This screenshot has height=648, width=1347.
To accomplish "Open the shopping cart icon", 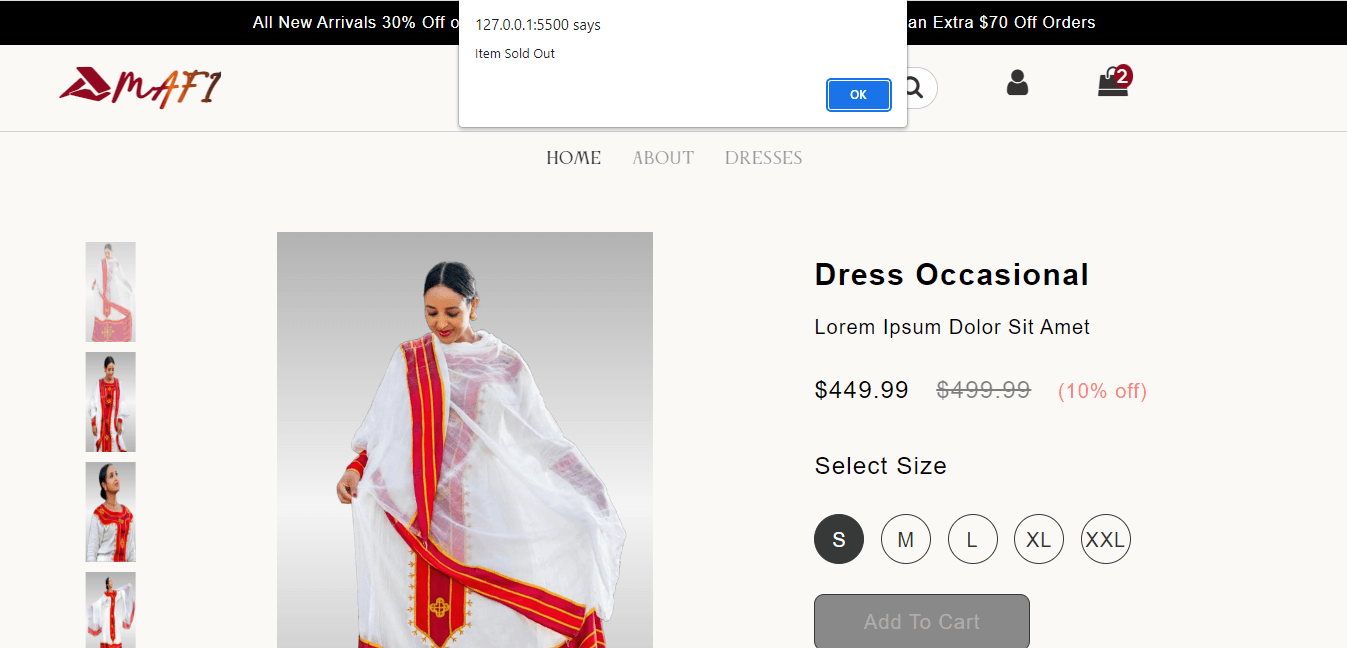I will 1113,83.
